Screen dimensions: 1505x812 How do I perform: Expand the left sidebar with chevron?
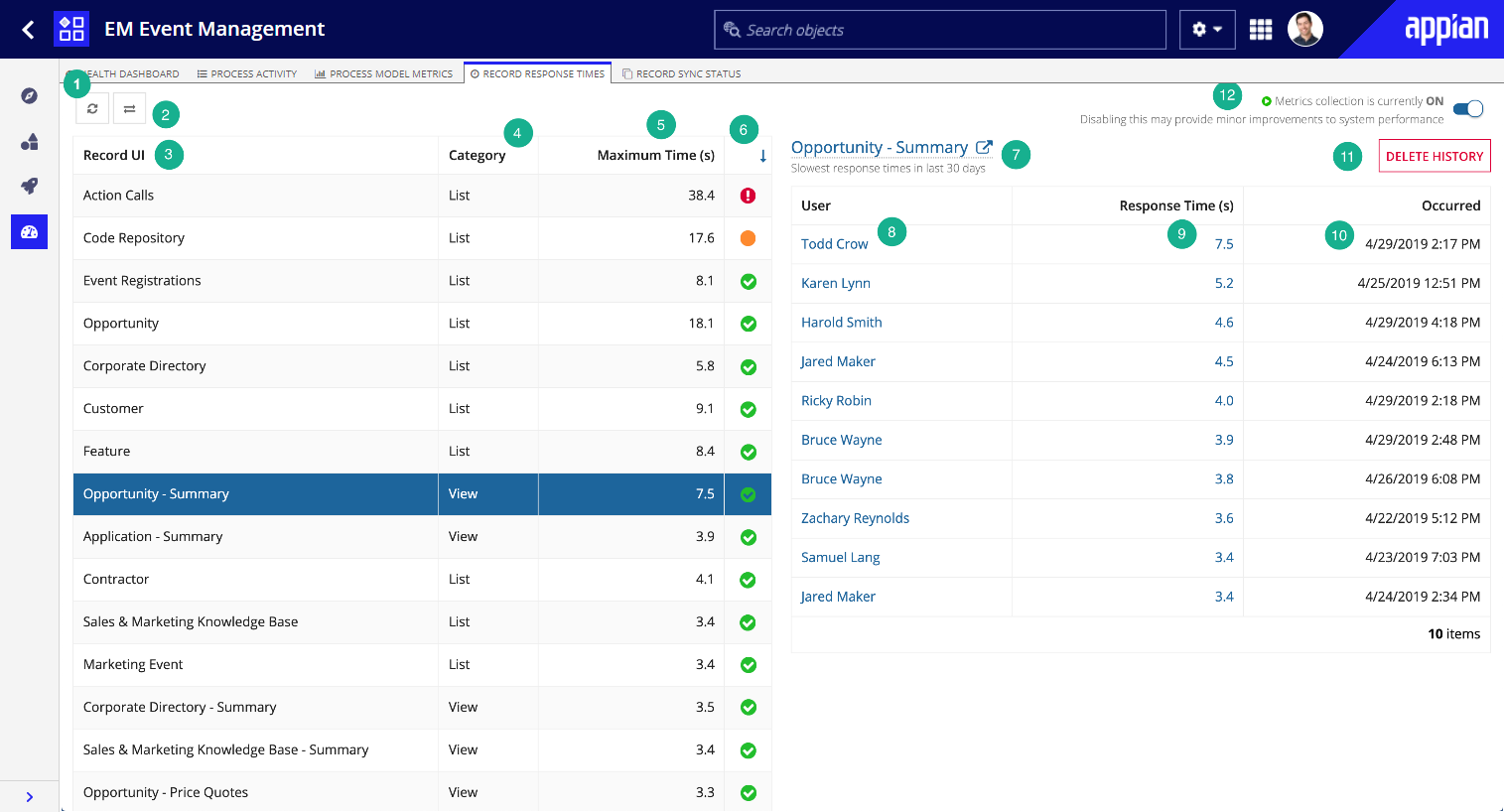[30, 797]
